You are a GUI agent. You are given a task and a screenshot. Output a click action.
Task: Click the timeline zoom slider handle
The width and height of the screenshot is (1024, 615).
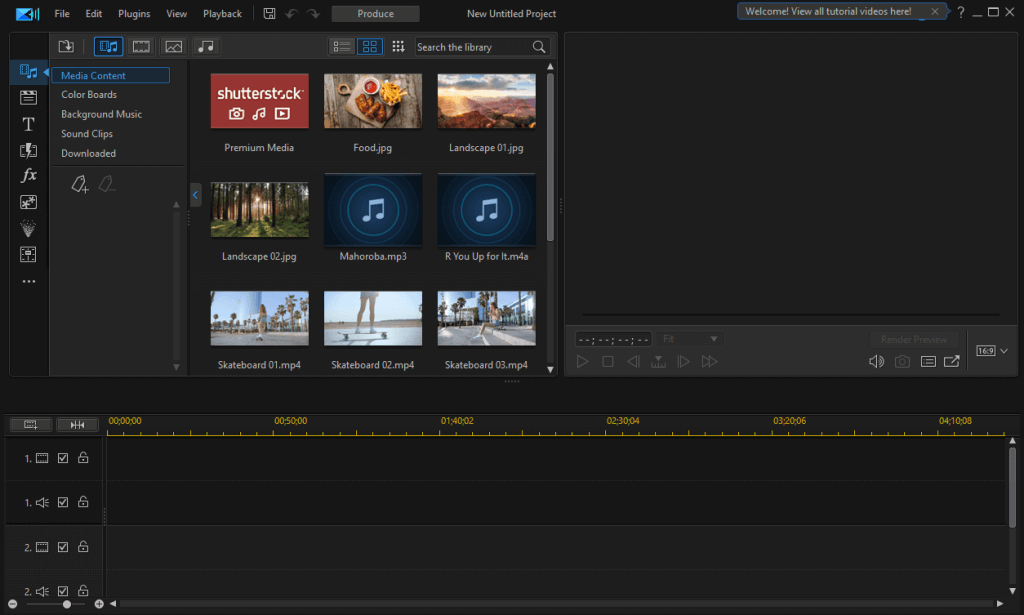[x=67, y=604]
